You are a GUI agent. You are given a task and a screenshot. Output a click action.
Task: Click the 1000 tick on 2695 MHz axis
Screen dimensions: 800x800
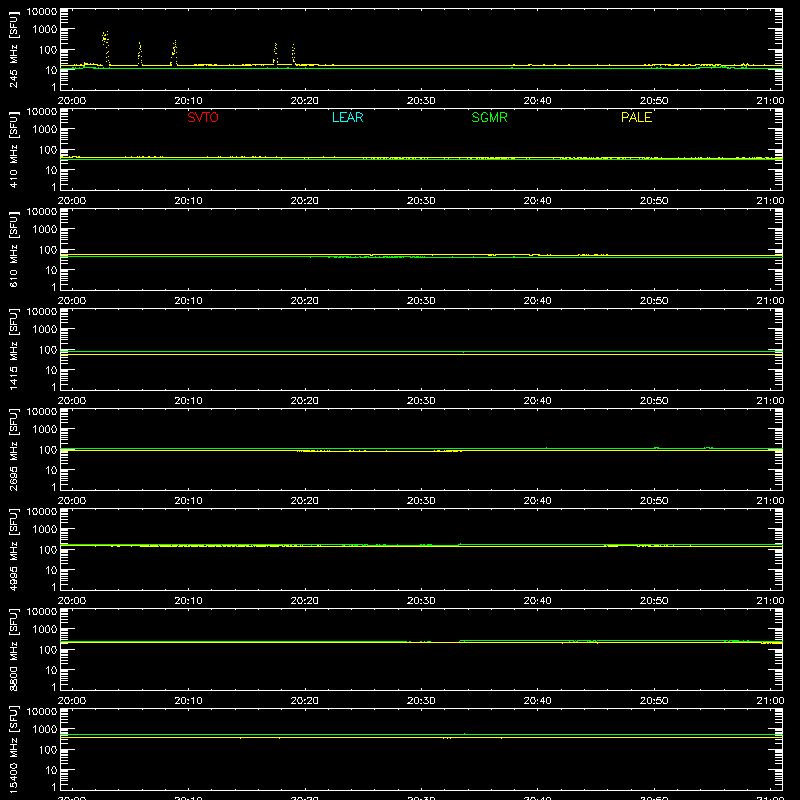(45, 430)
